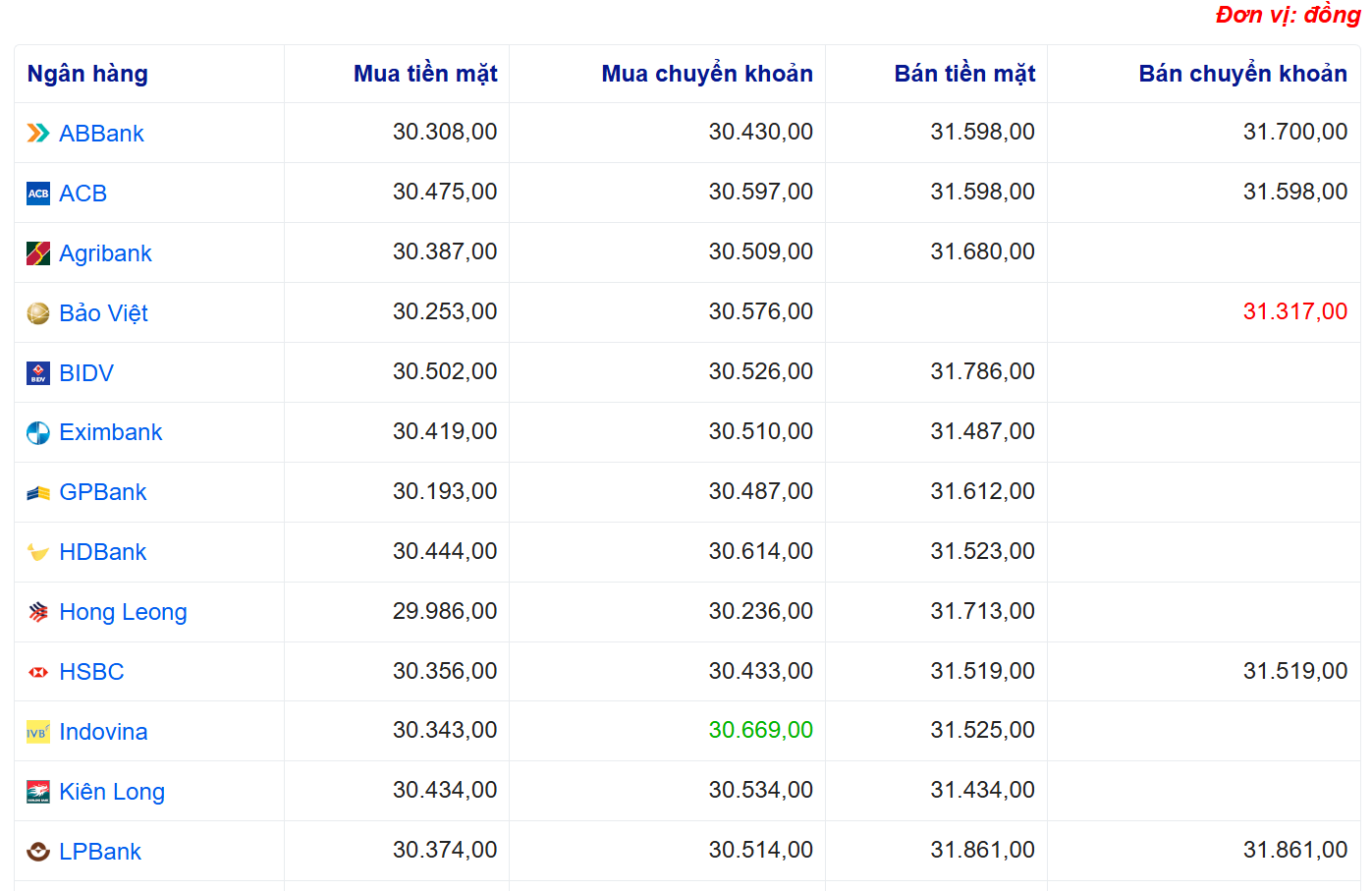Click the Bảo Việt logo icon

point(38,313)
